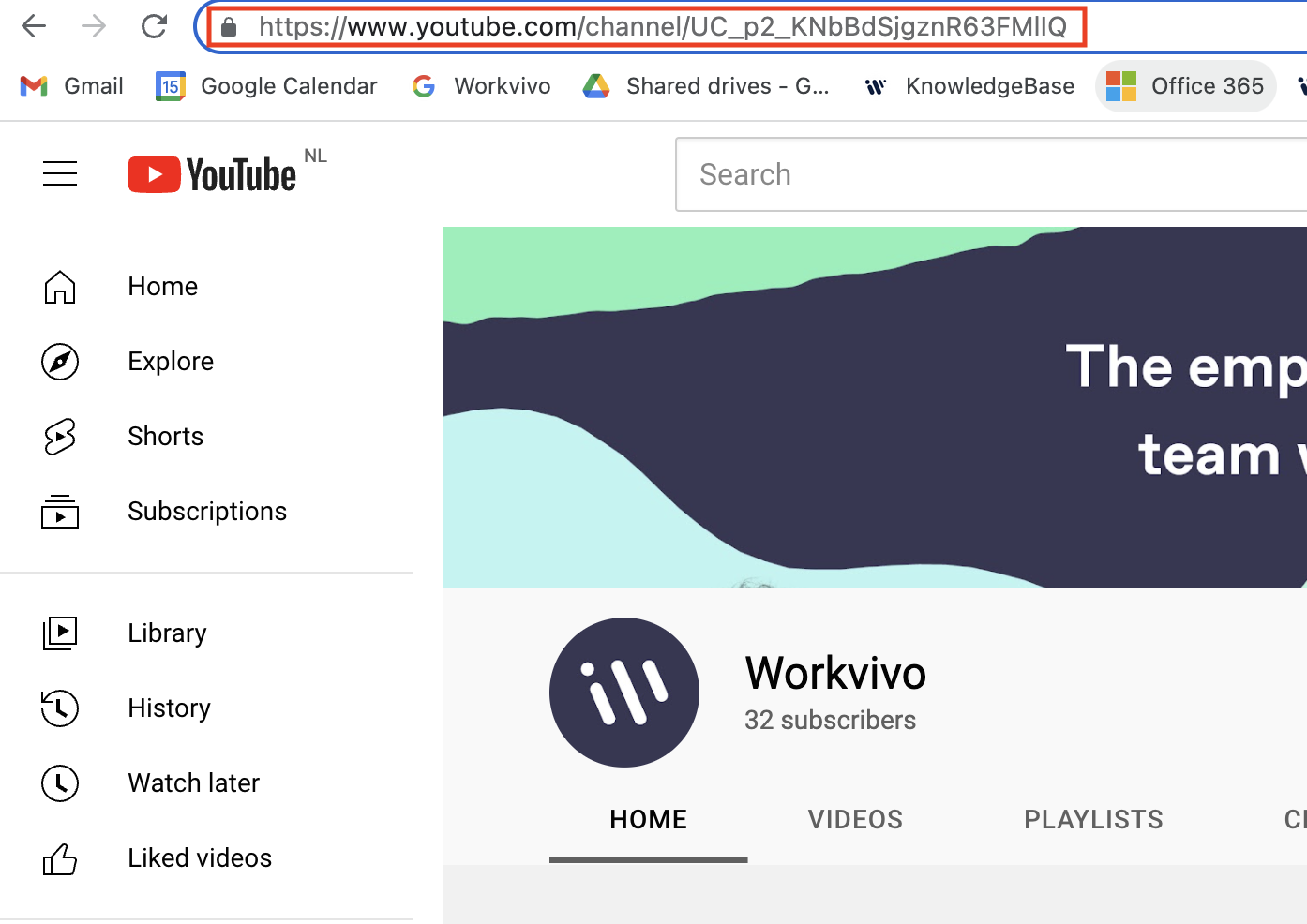Open the Explore sidebar label
This screenshot has width=1307, height=924.
point(171,362)
